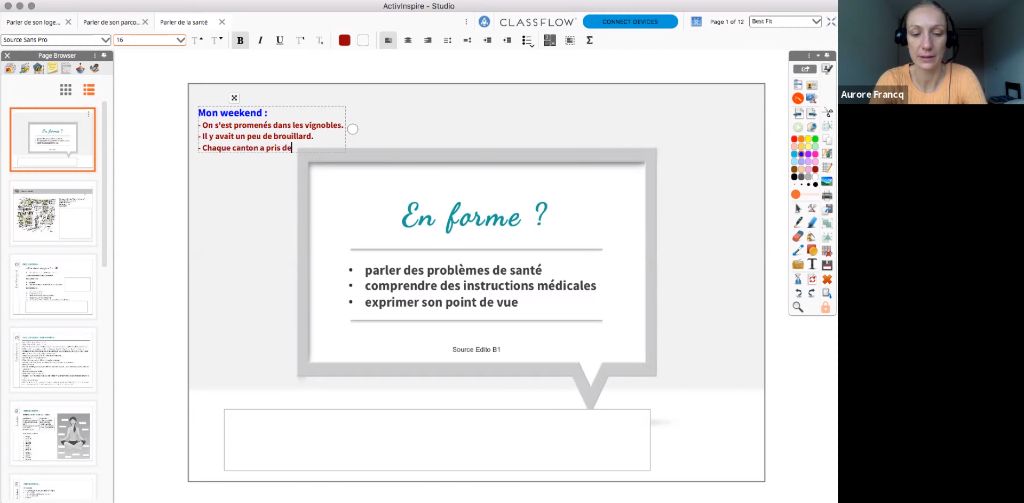Click the superscript icon
Viewport: 1024px width, 503px height.
pos(300,41)
